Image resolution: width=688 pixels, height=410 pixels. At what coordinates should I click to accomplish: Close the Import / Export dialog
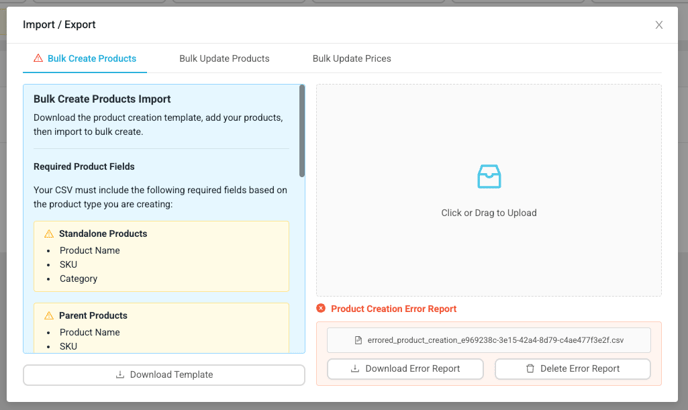tap(659, 25)
